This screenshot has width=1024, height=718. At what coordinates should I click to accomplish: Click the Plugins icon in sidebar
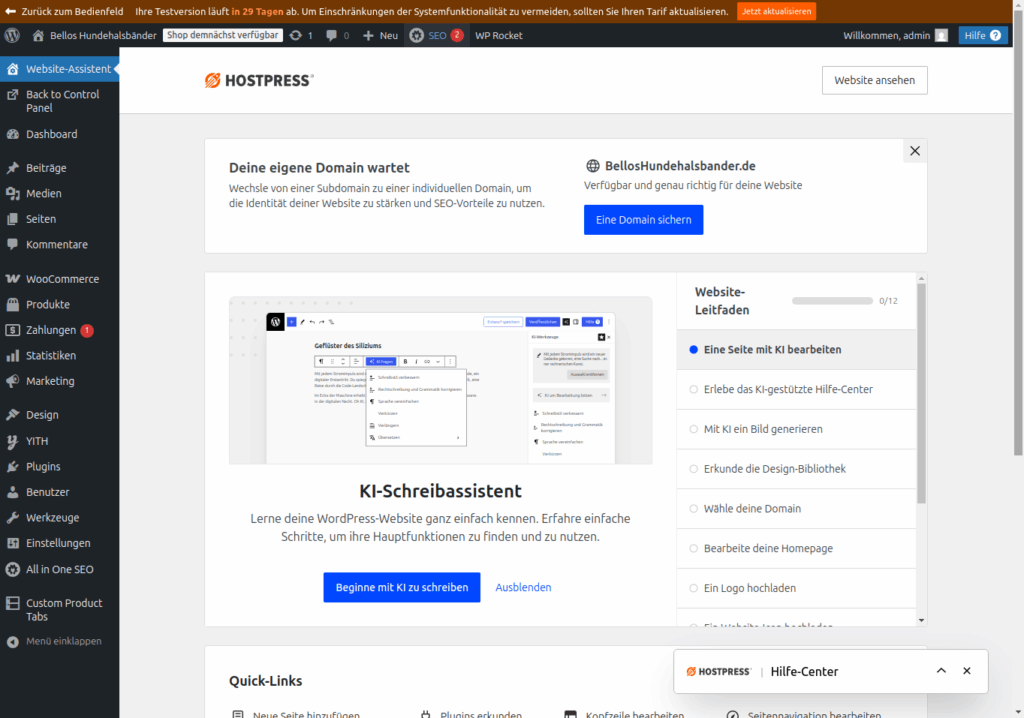tap(12, 467)
